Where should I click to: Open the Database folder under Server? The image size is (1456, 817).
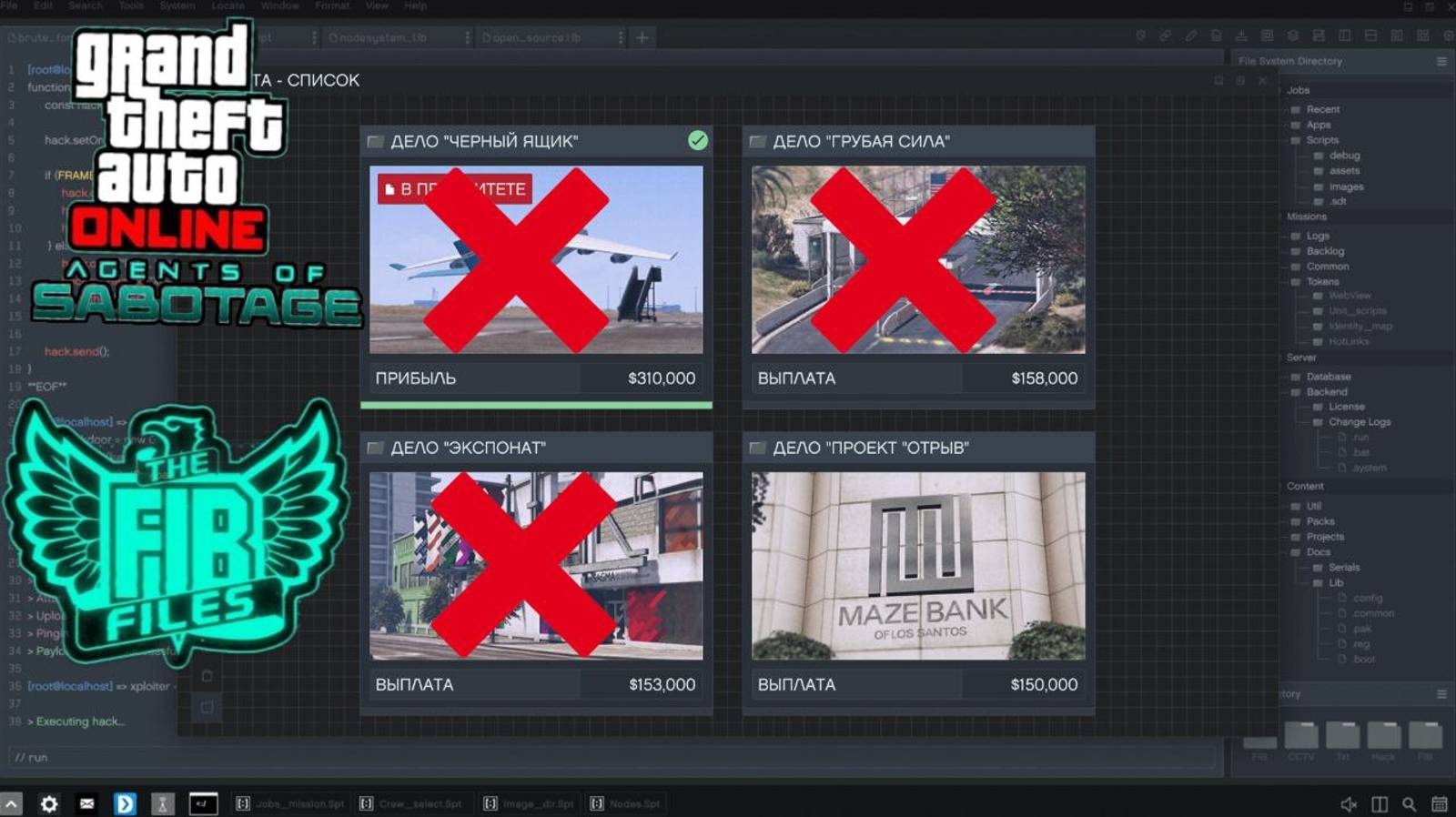pos(1321,377)
